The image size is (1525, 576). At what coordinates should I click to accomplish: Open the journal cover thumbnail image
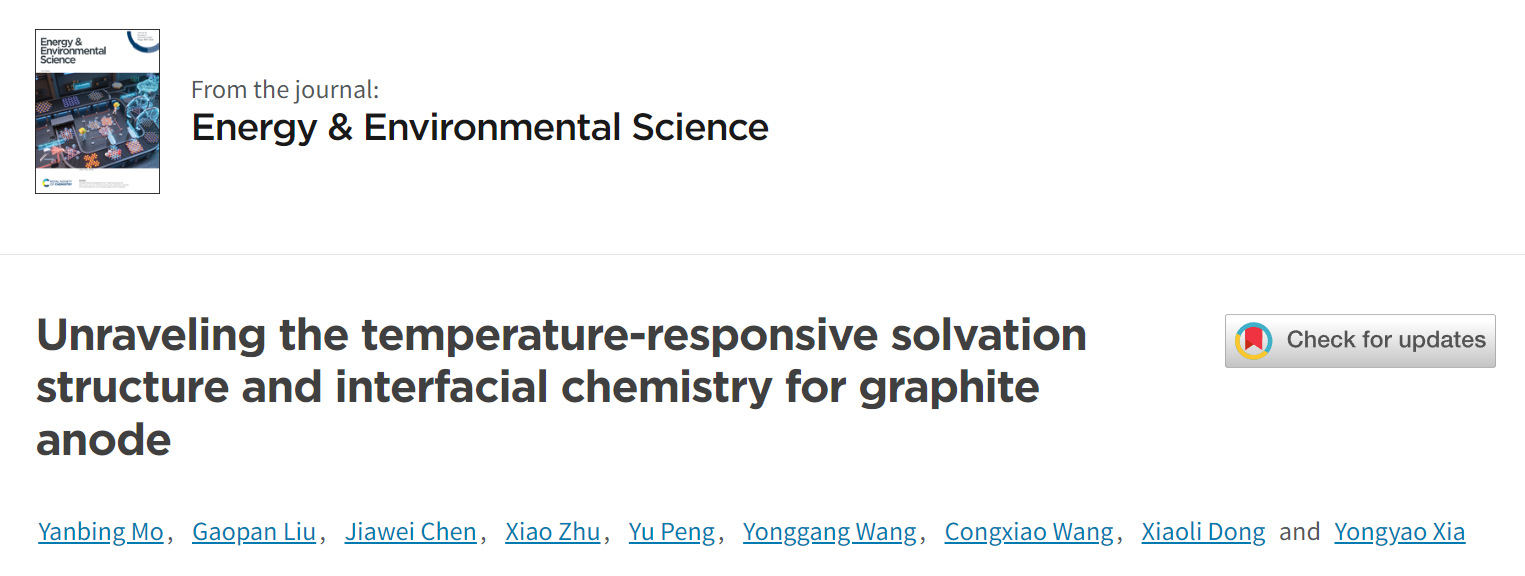(98, 111)
